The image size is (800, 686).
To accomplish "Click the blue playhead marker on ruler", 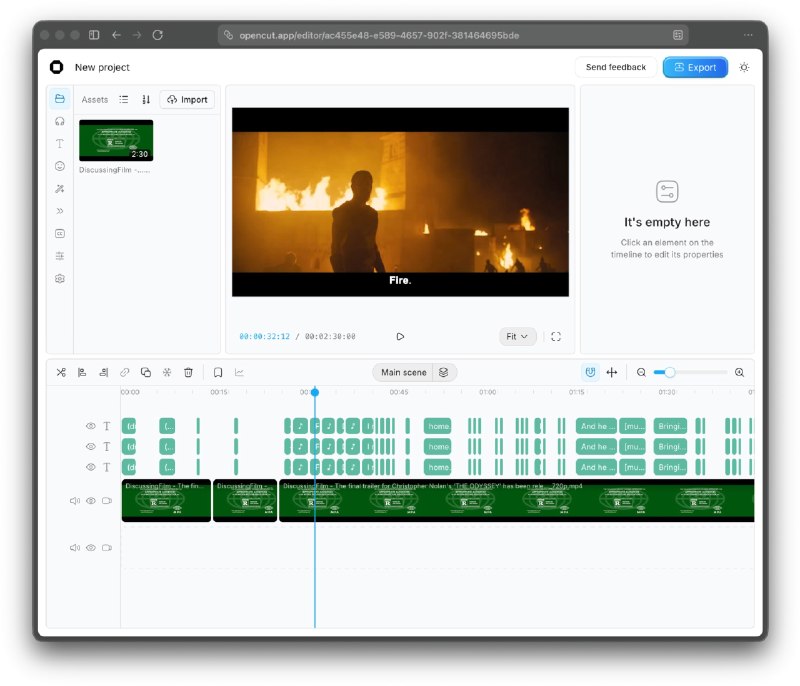I will 315,392.
